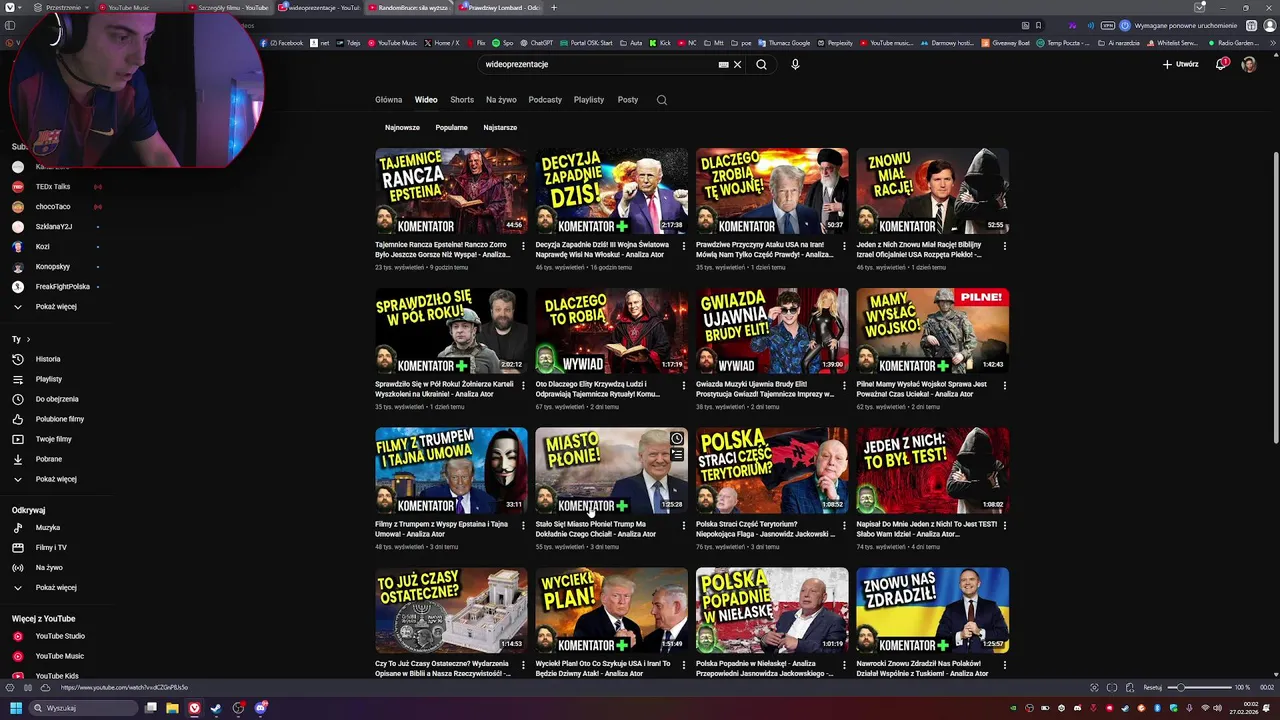
Task: Play To Już Czasy Ostateczne thumbnail
Action: pos(451,610)
